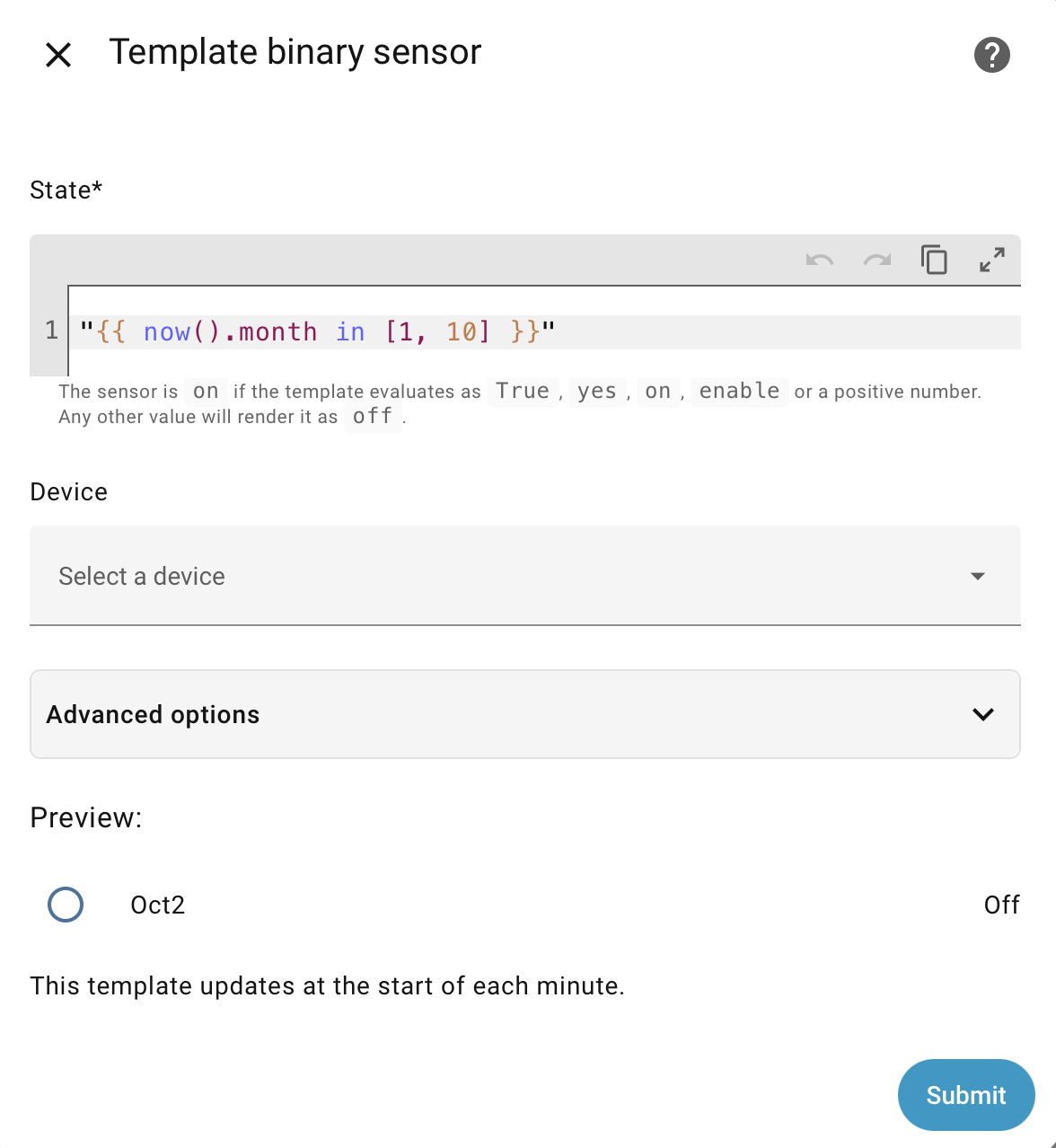The width and height of the screenshot is (1056, 1148).
Task: Click the Oct2 preview entity name
Action: [x=158, y=905]
